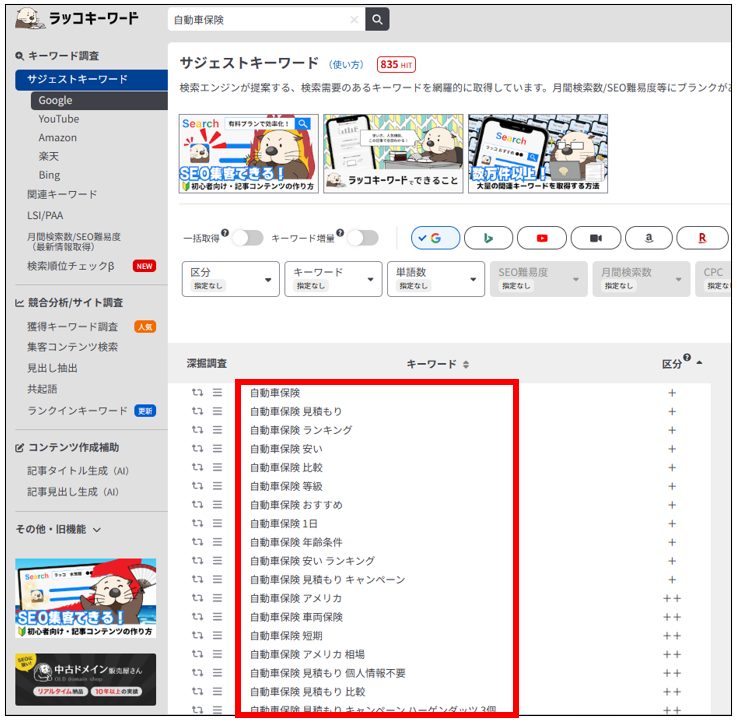Open 記事タイトル生成 (AI) link
This screenshot has width=737, height=723.
[78, 471]
